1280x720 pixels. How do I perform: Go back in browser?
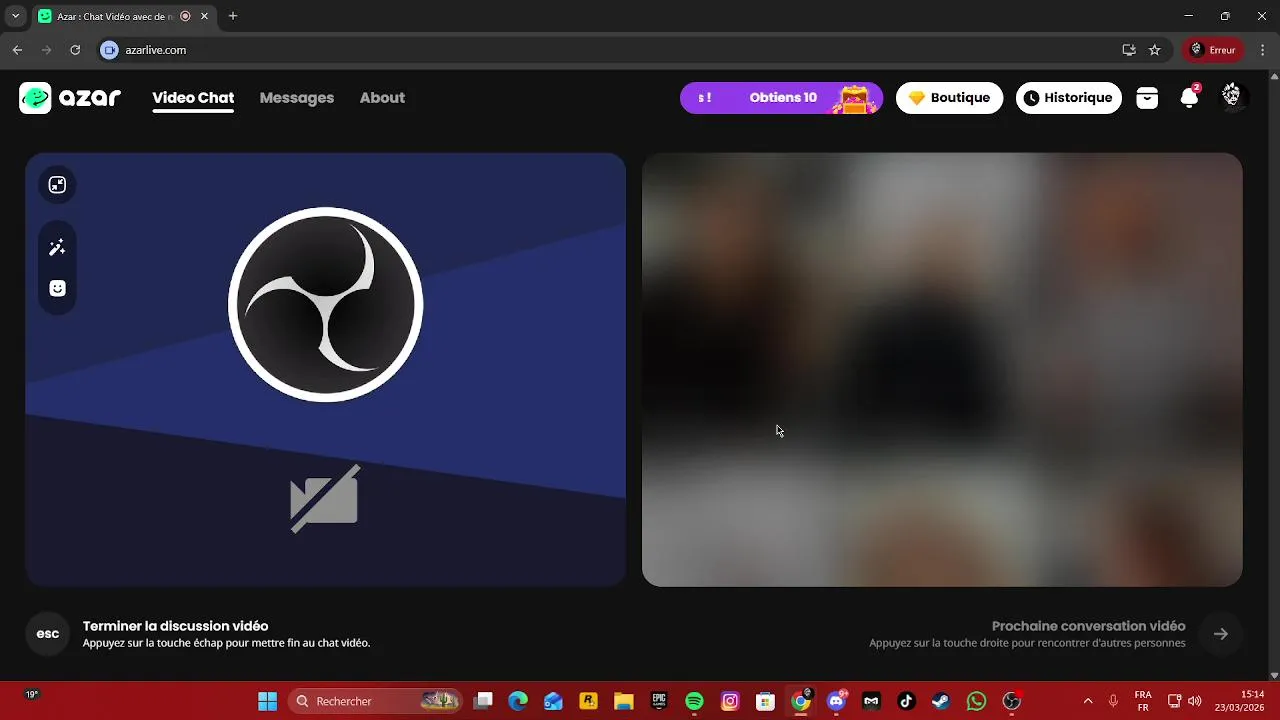point(17,50)
